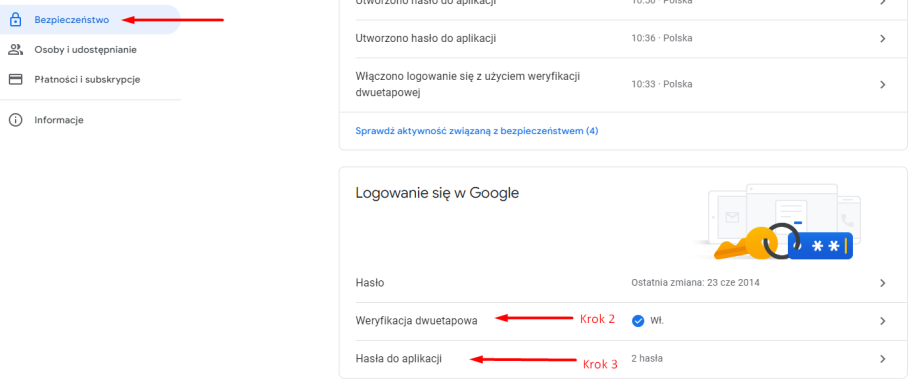Select the Weryfikacja dwuetapowa label
The height and width of the screenshot is (386, 920).
(417, 321)
